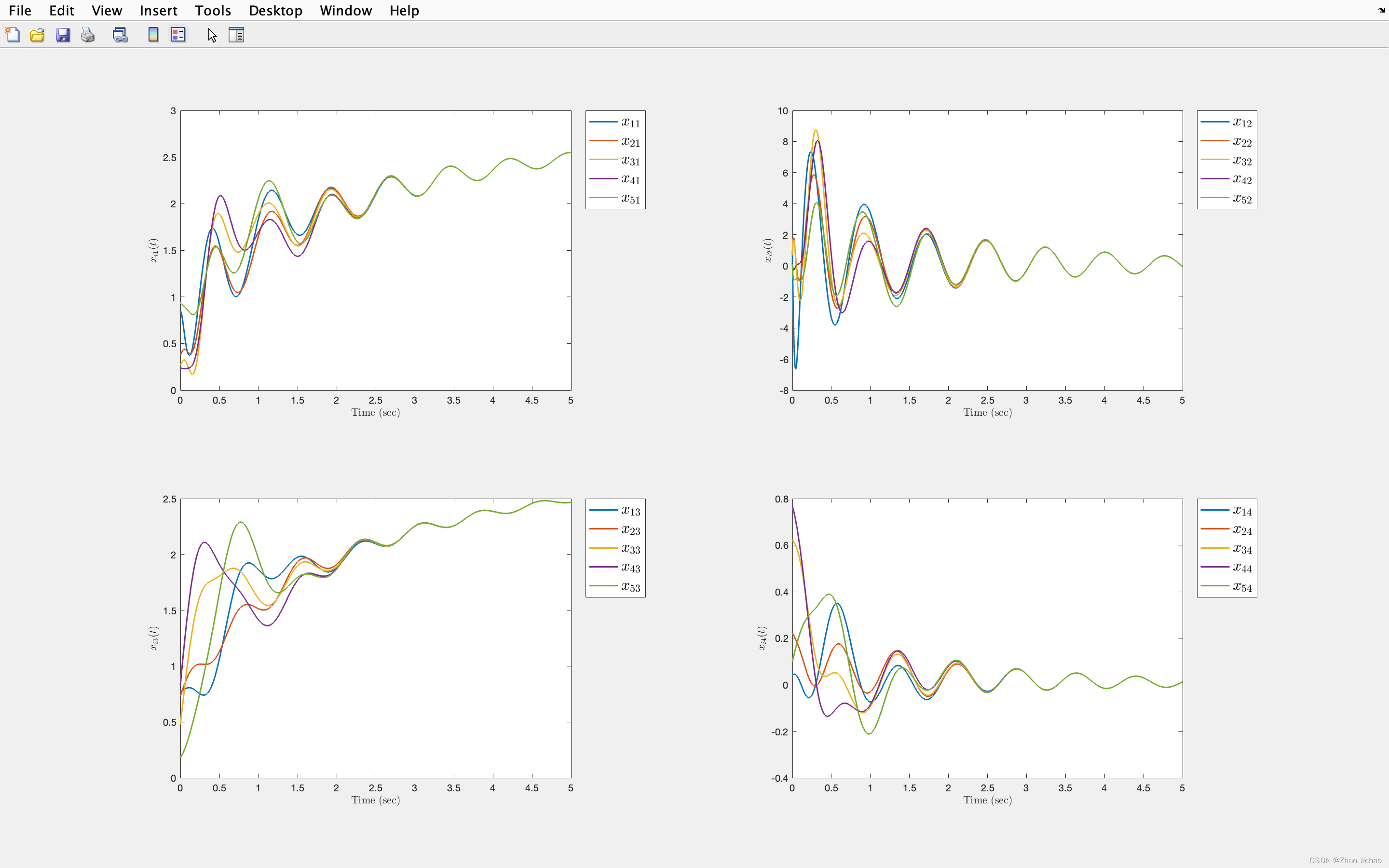This screenshot has width=1389, height=868.
Task: Select the x43 entry in the bottom-left legend
Action: 630,568
